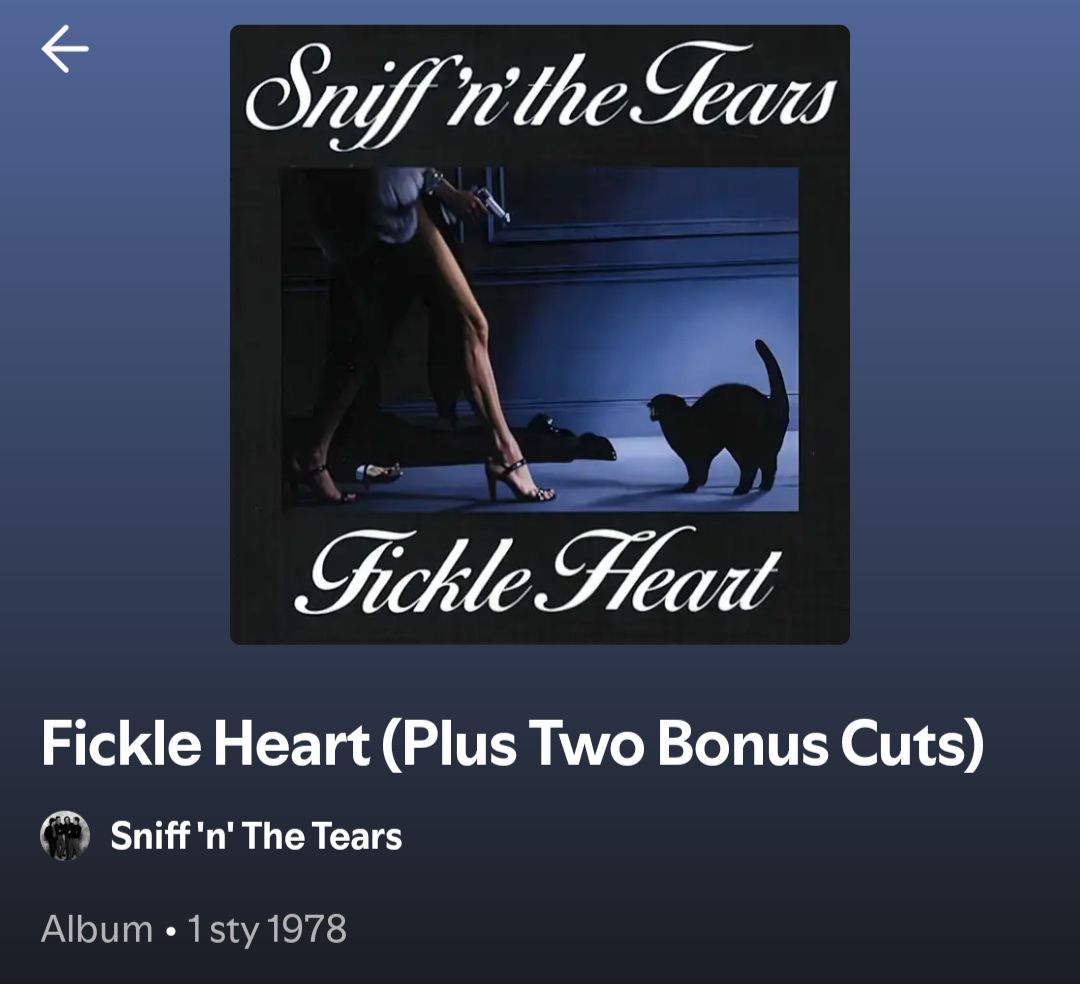Open the Sniff 'n' The Tears artist avatar
The height and width of the screenshot is (984, 1080).
(65, 835)
